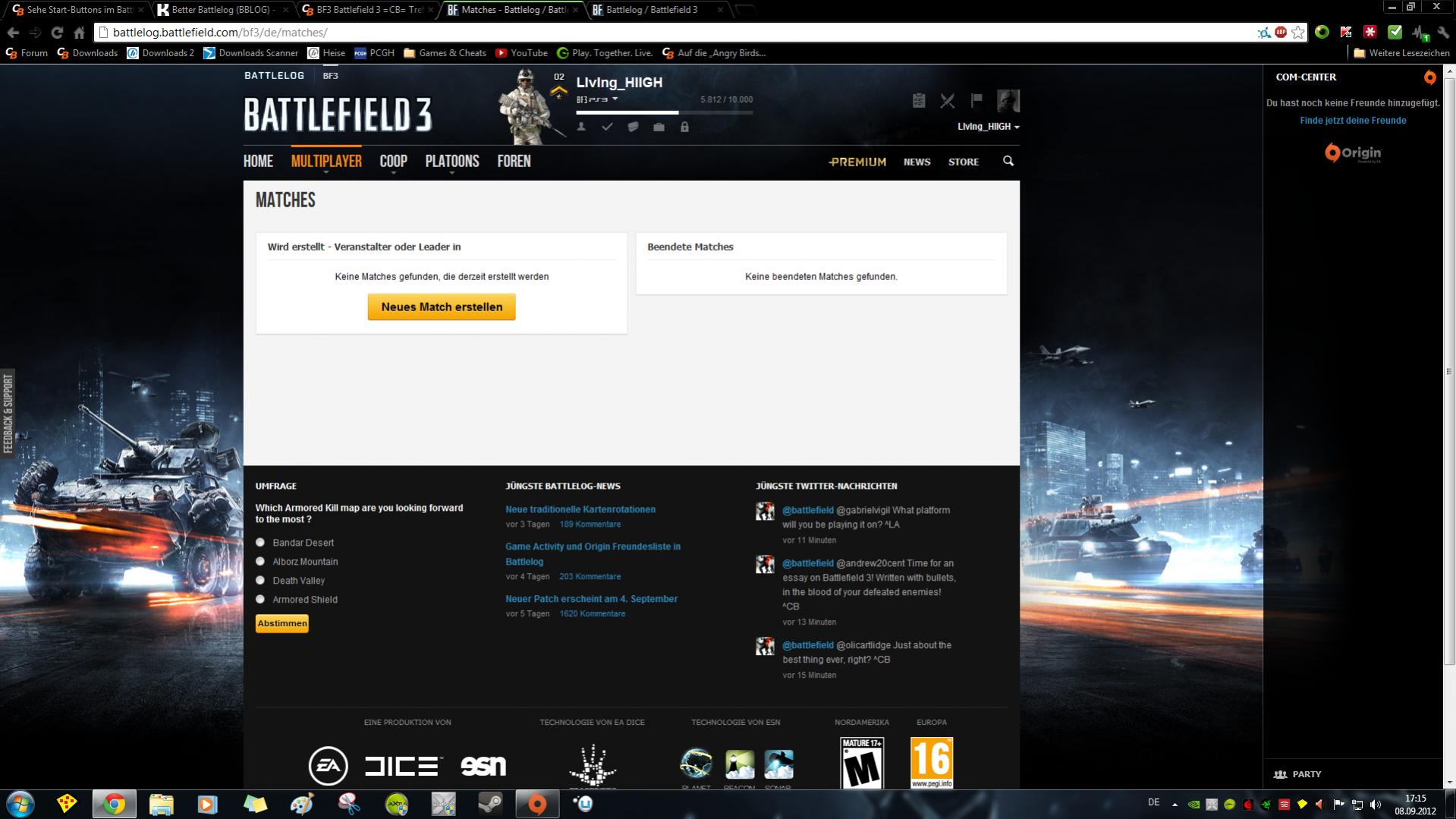Open the PREMIUM nav item
The width and height of the screenshot is (1456, 819).
[x=857, y=162]
